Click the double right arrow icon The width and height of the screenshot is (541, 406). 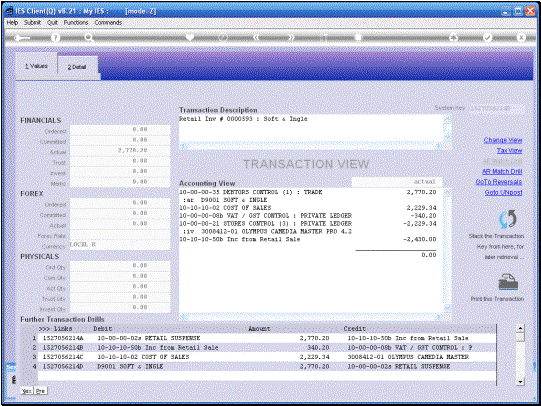point(291,37)
